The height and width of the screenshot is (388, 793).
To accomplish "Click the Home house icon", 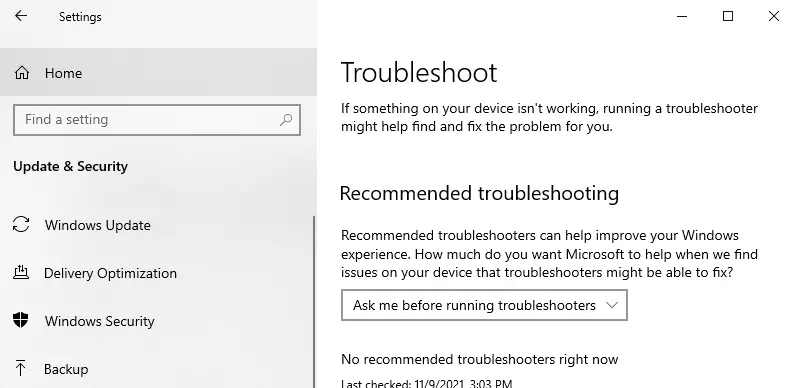I will tap(22, 73).
